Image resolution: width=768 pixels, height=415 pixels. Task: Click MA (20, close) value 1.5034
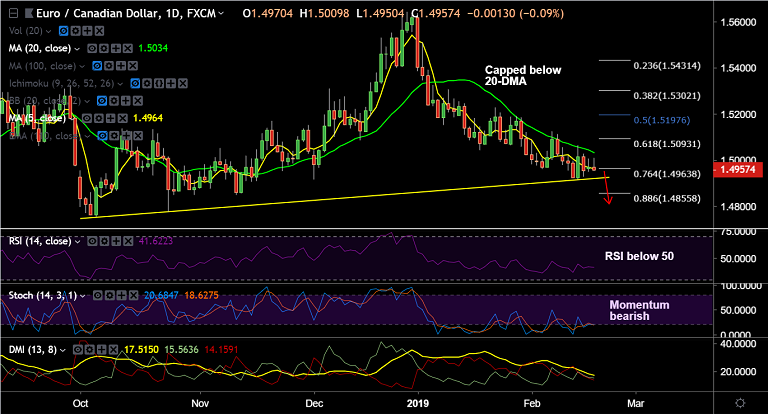(153, 49)
